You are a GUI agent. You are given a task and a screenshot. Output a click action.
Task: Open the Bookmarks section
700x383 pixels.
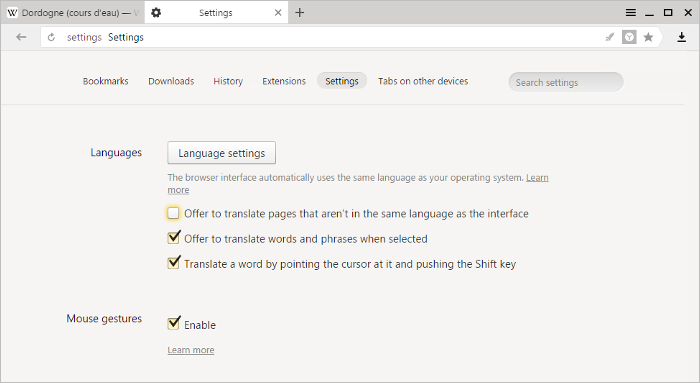tap(105, 81)
